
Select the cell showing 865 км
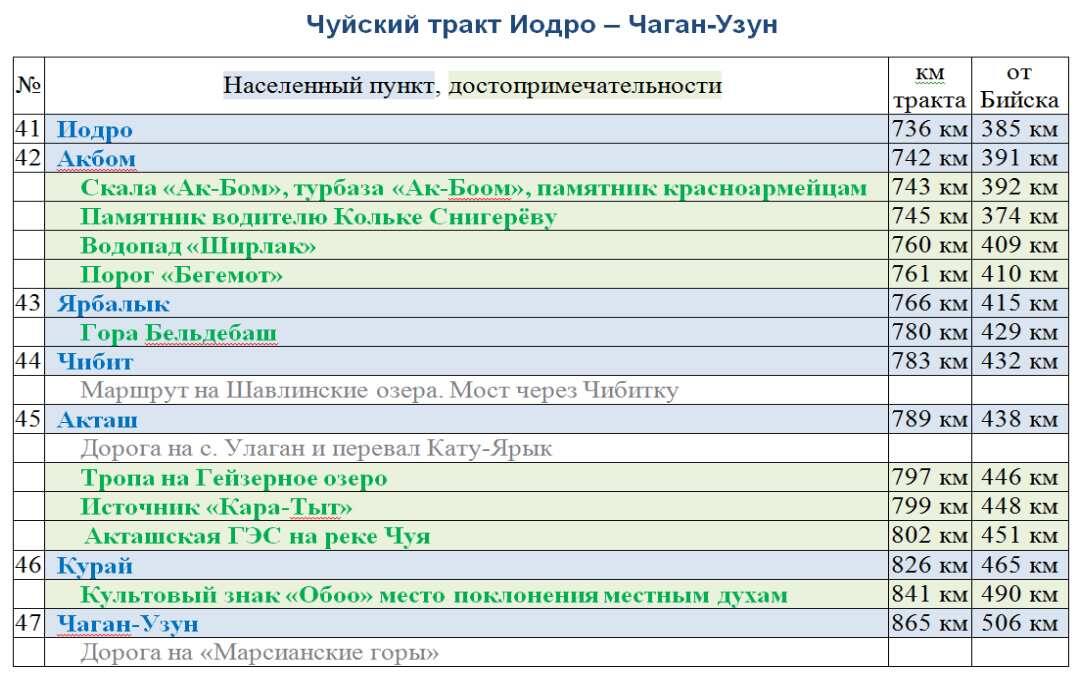pos(928,621)
